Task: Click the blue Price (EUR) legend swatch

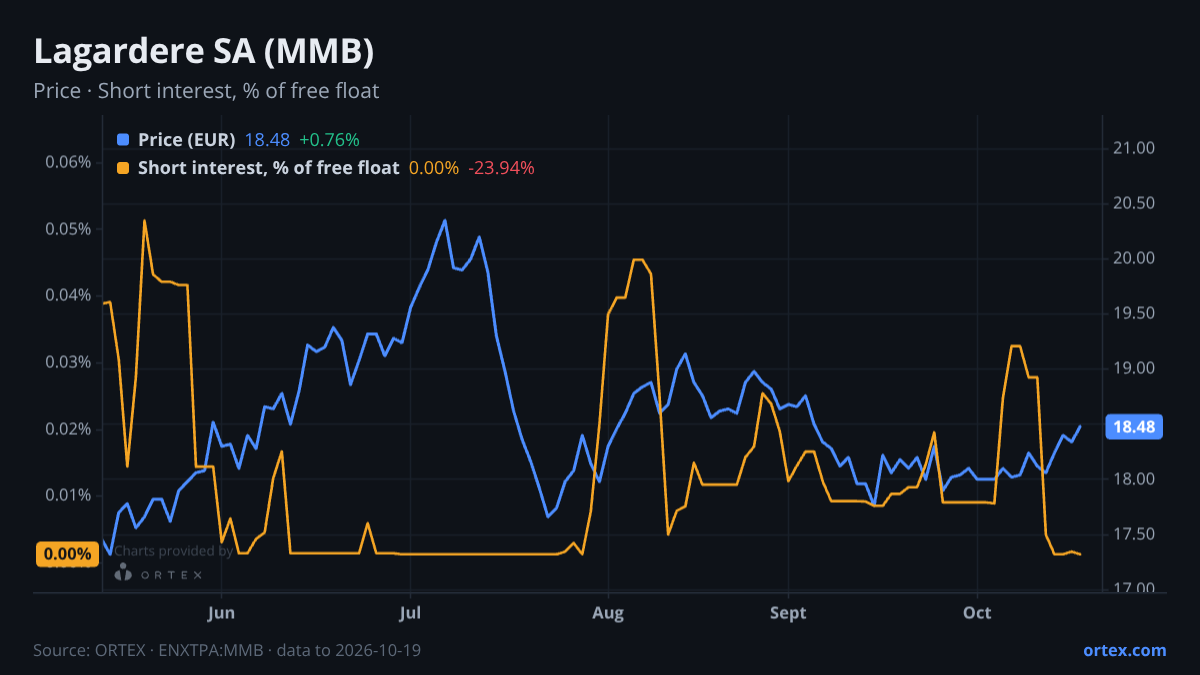Action: pos(123,140)
